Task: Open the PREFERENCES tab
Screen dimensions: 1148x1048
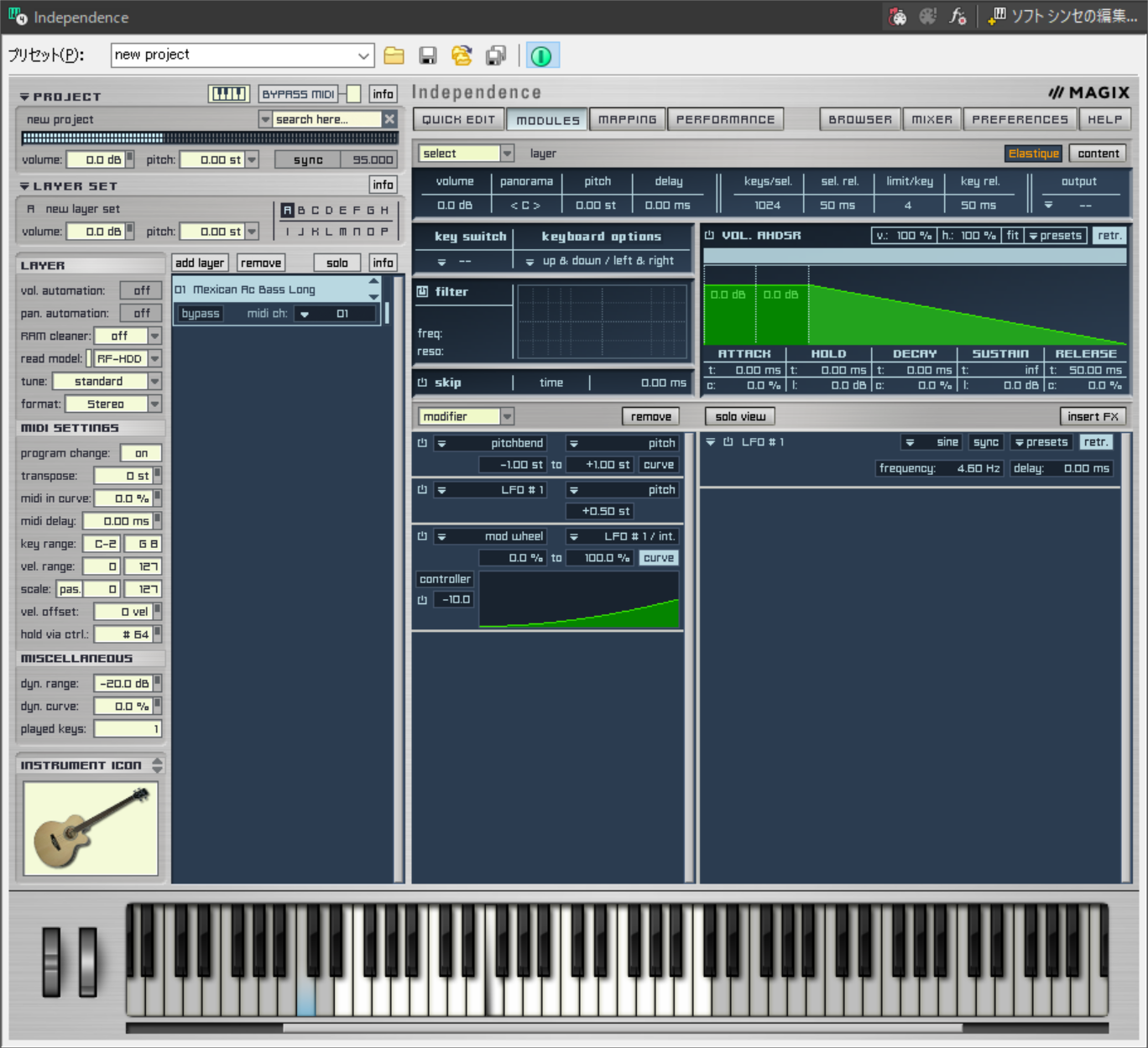Action: pyautogui.click(x=1020, y=119)
